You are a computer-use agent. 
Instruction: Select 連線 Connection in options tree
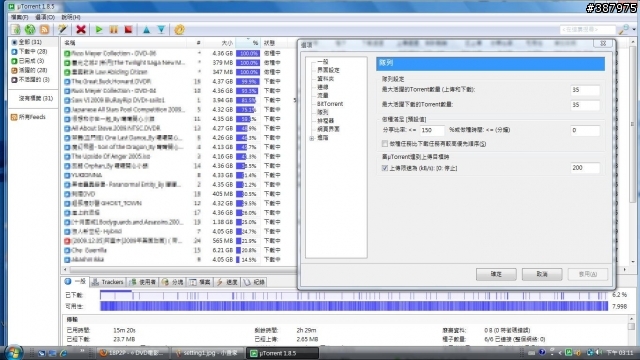click(x=322, y=87)
